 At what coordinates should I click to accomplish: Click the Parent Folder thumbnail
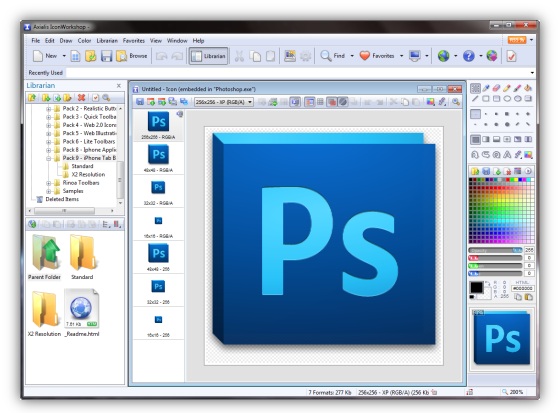44,257
